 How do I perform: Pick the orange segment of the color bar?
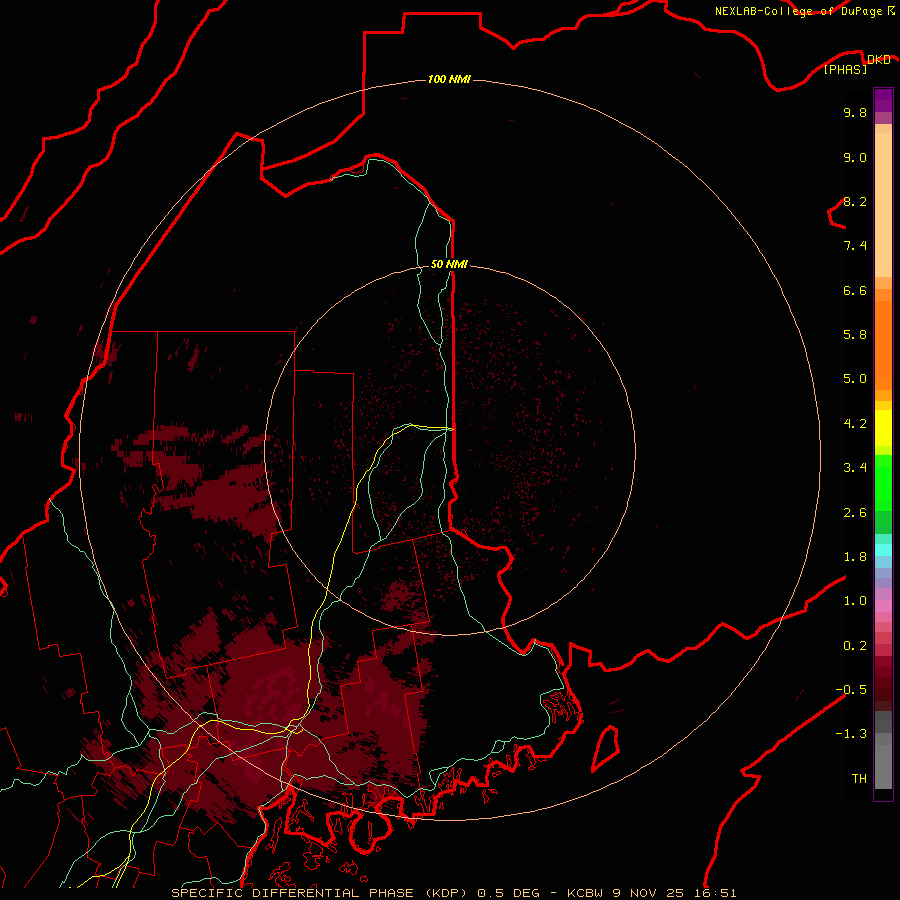tap(883, 346)
